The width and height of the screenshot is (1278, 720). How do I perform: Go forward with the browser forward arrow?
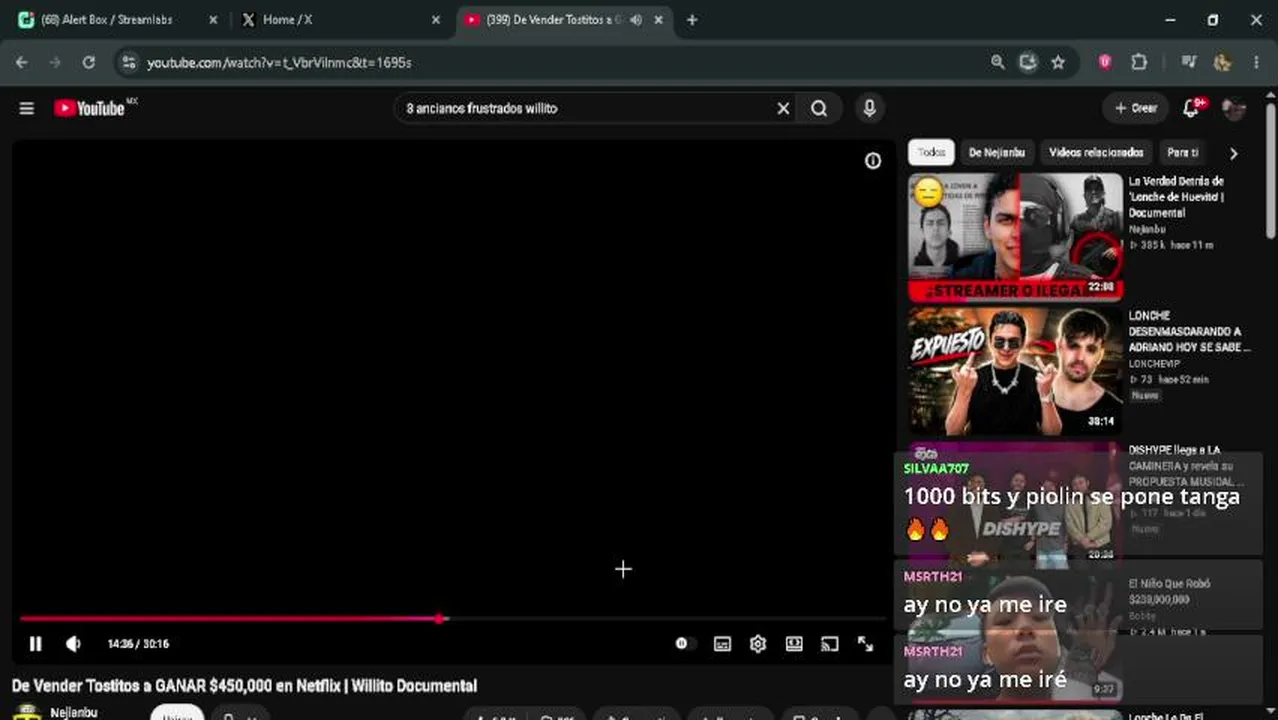pyautogui.click(x=55, y=62)
